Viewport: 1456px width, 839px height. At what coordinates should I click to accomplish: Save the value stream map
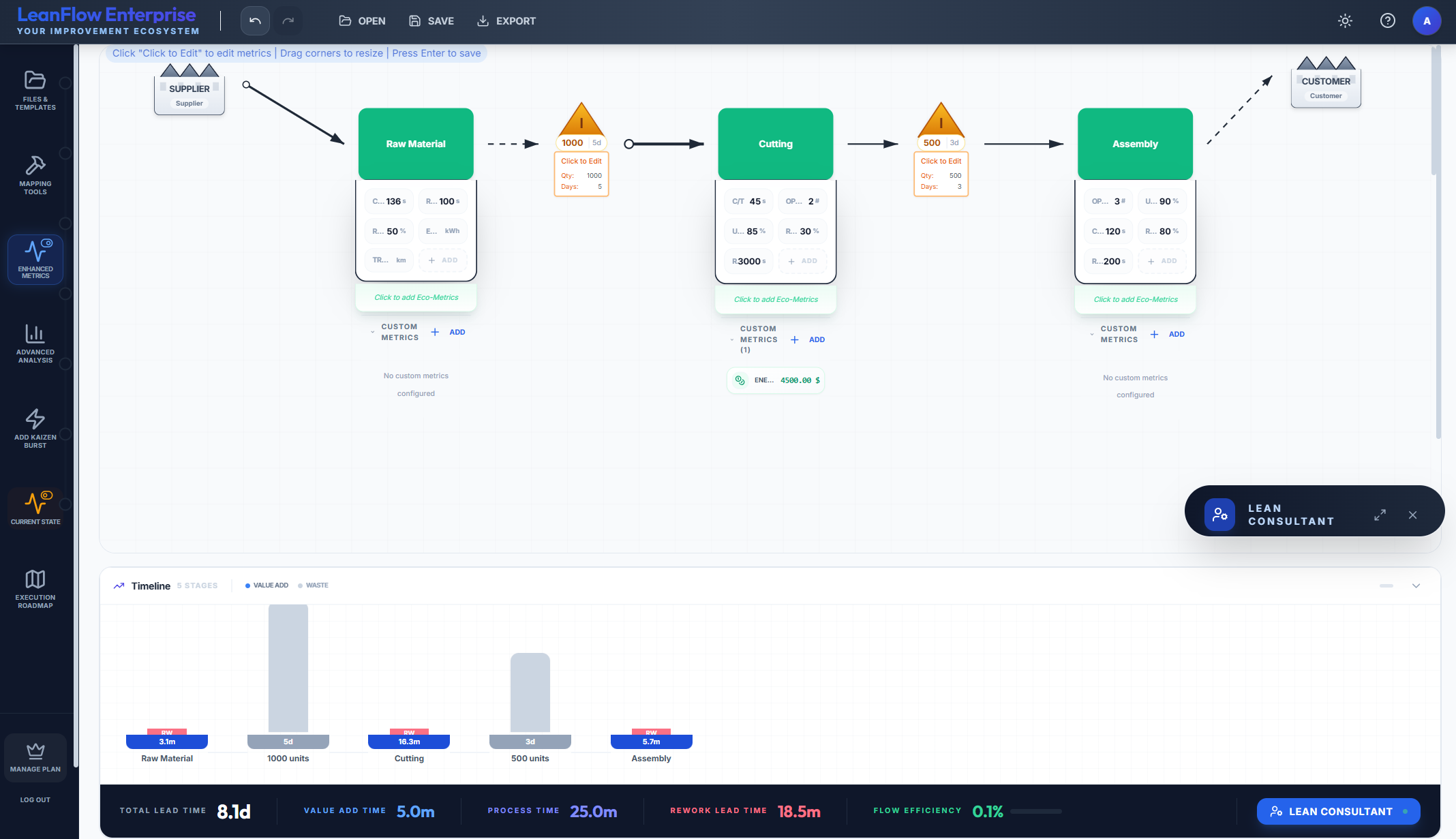click(431, 20)
